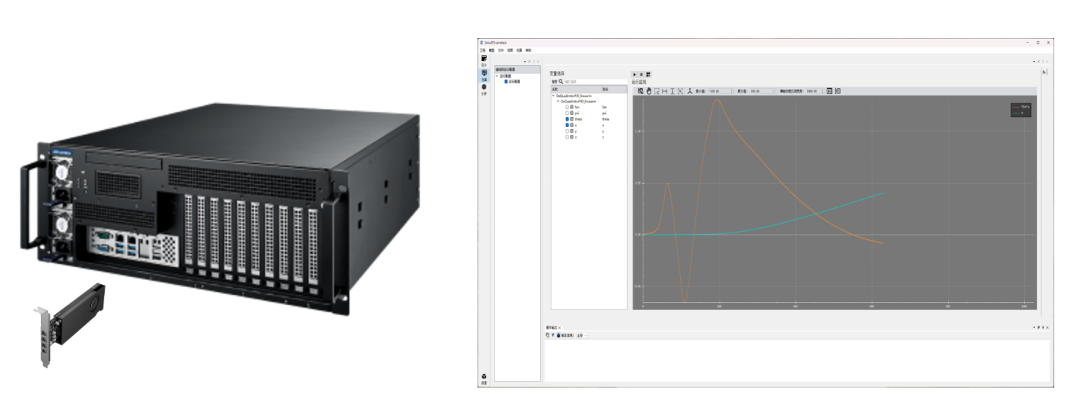Click the name column header in the variable table
Viewport: 1080px width, 399px height.
pyautogui.click(x=577, y=89)
